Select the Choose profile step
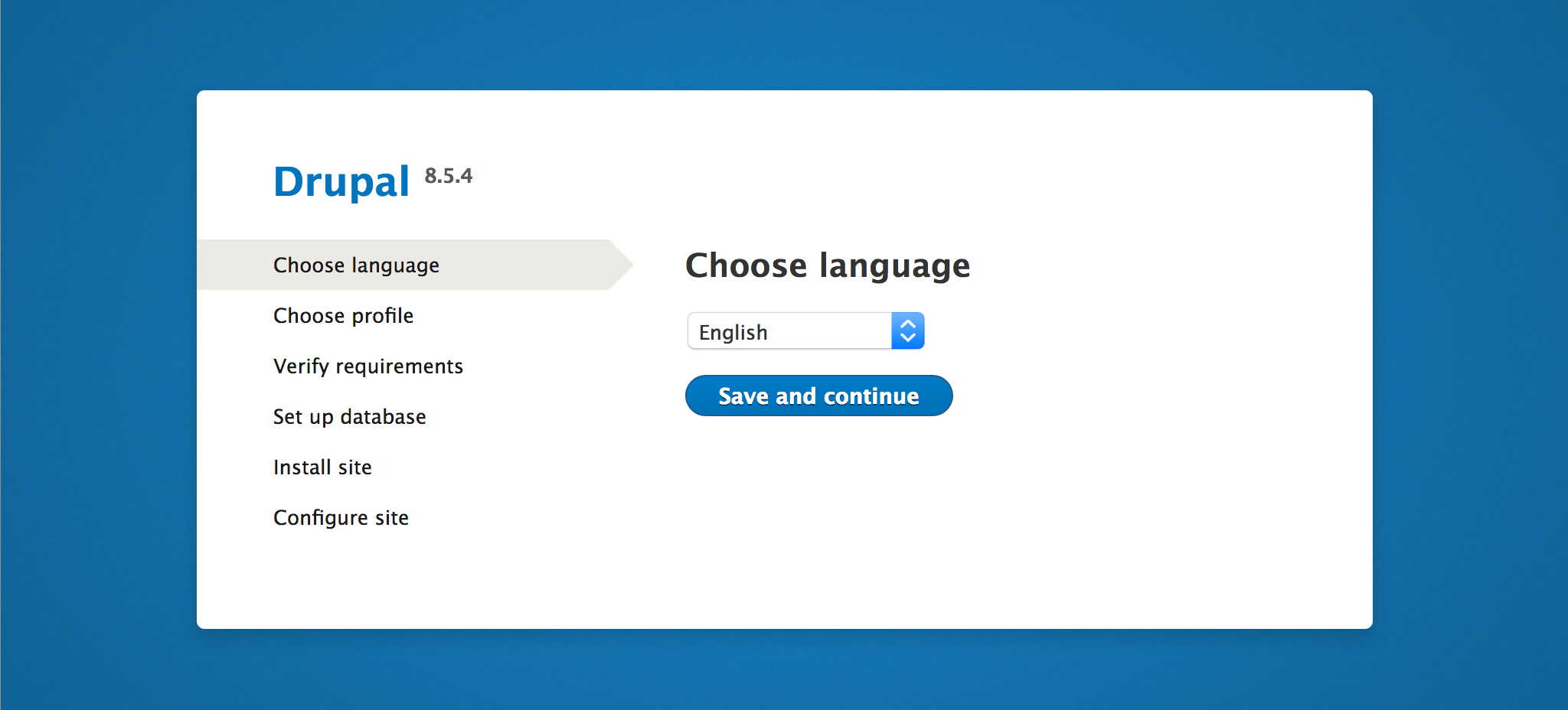The width and height of the screenshot is (1568, 710). [343, 315]
